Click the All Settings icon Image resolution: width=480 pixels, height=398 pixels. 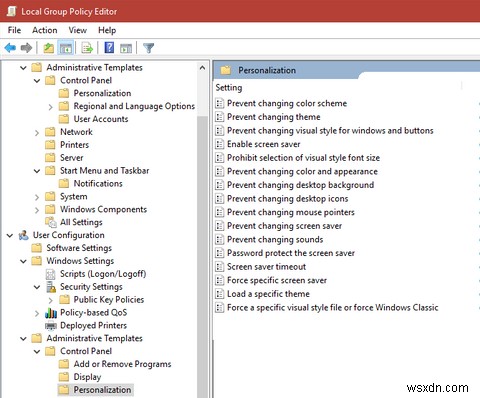(51, 222)
